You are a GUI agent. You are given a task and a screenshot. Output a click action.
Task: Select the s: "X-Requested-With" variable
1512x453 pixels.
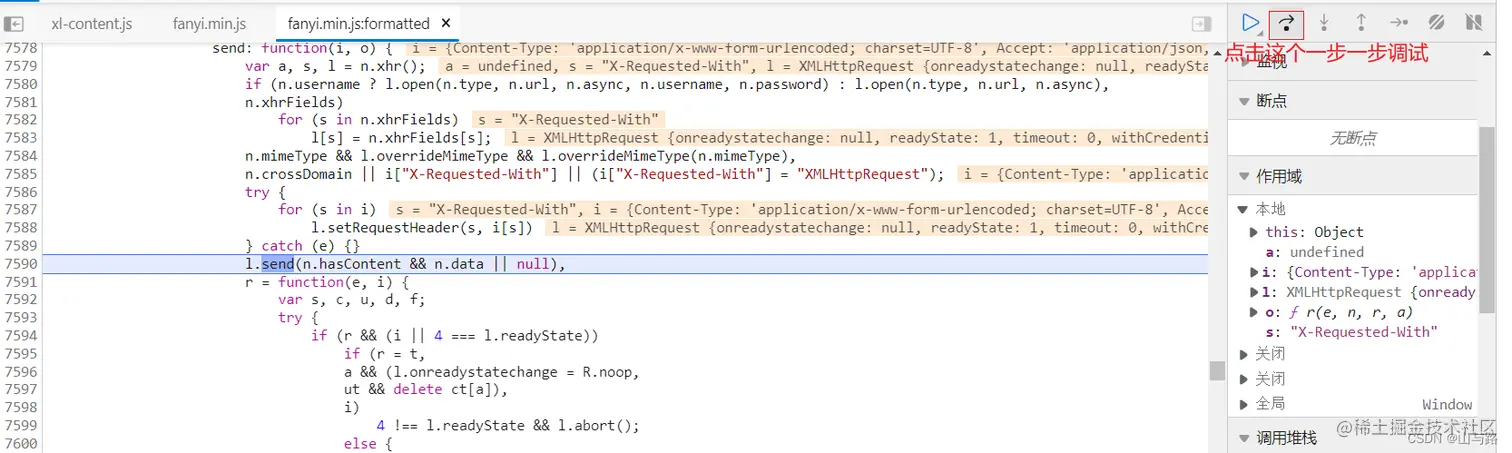coord(1351,332)
